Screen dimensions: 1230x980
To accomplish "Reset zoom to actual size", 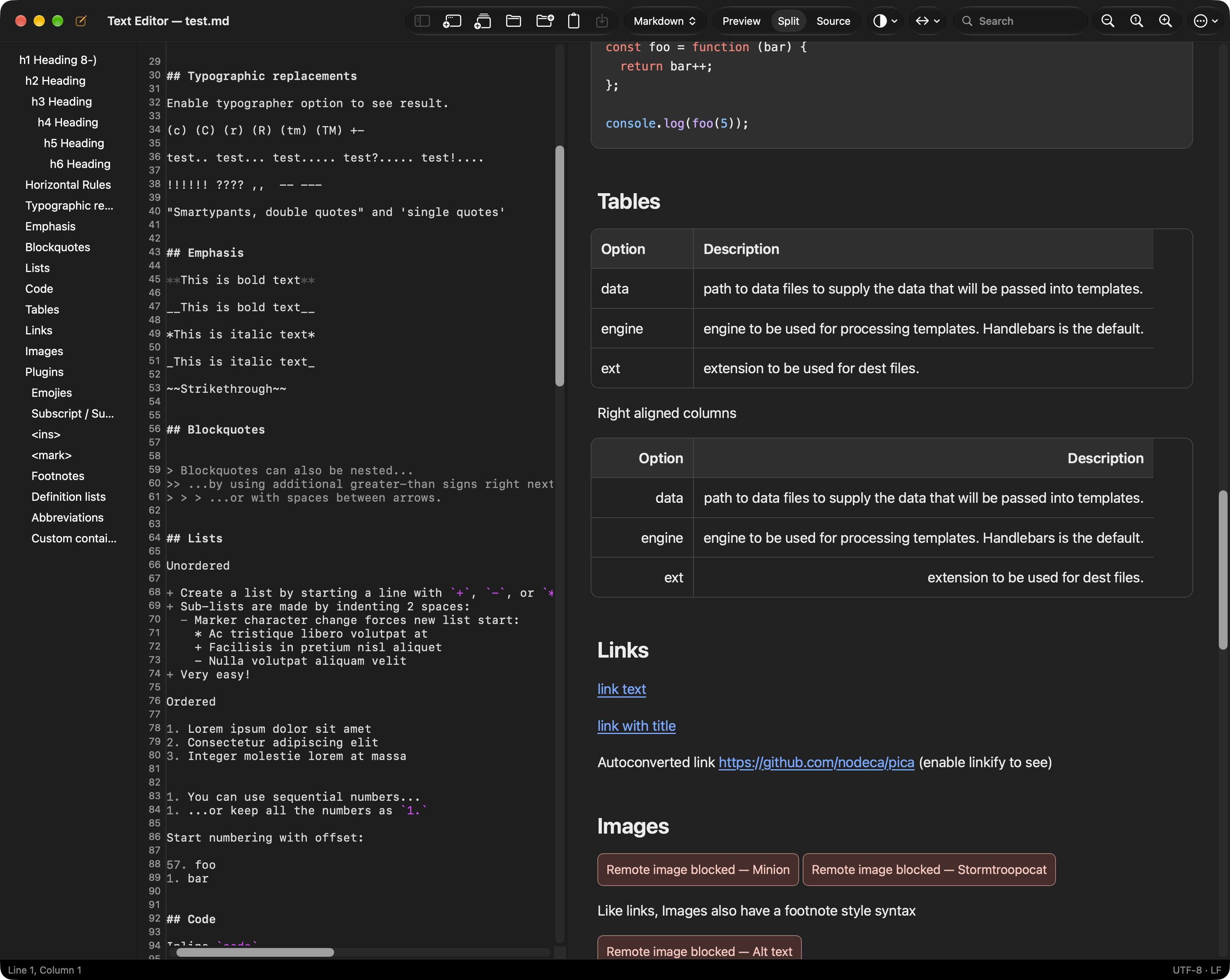I will [1136, 21].
